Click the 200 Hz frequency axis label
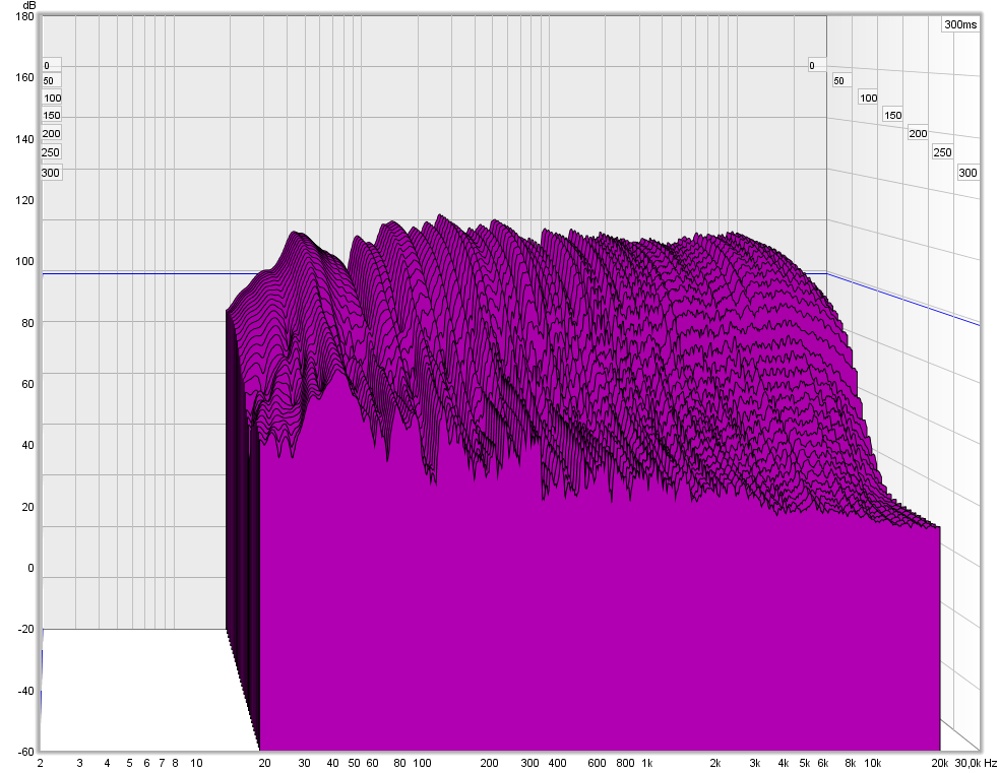 489,763
